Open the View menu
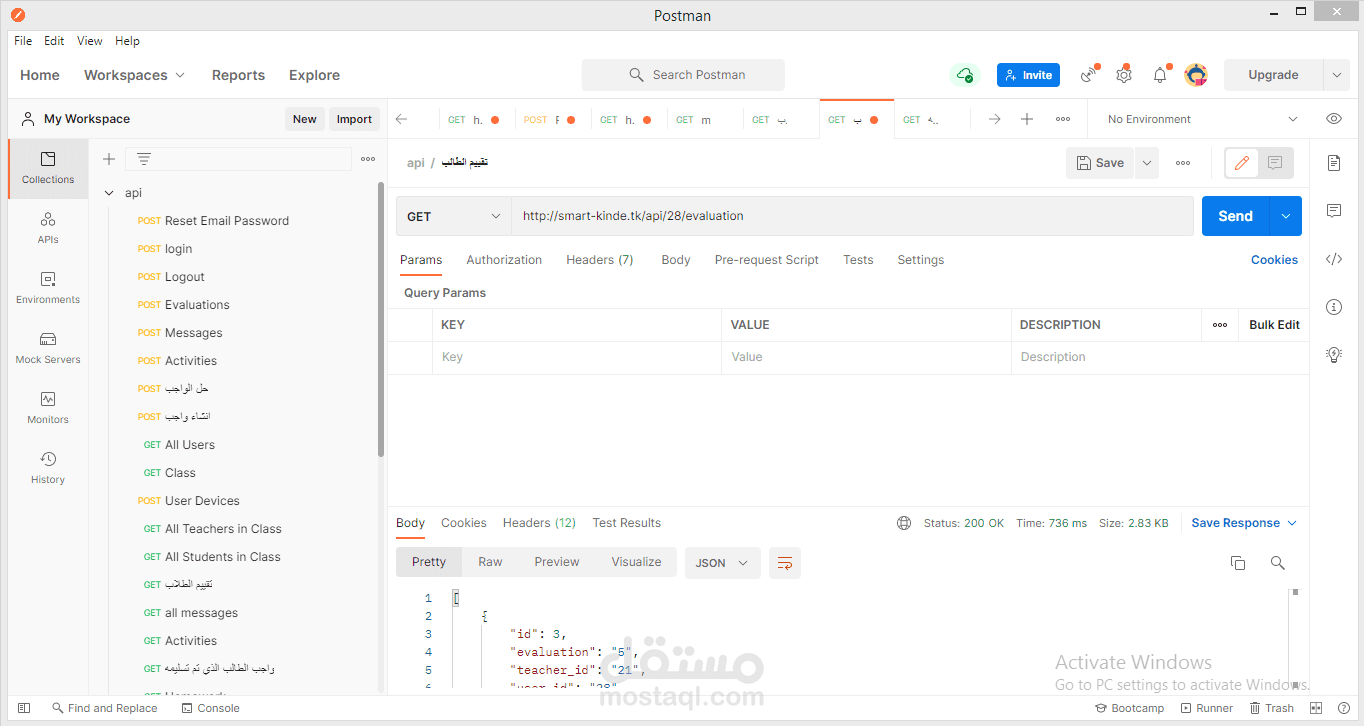1364x726 pixels. click(90, 41)
